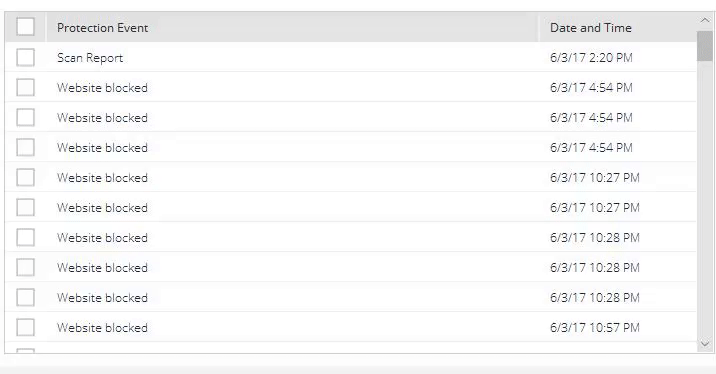Click the scrollbar down arrow

coord(705,344)
